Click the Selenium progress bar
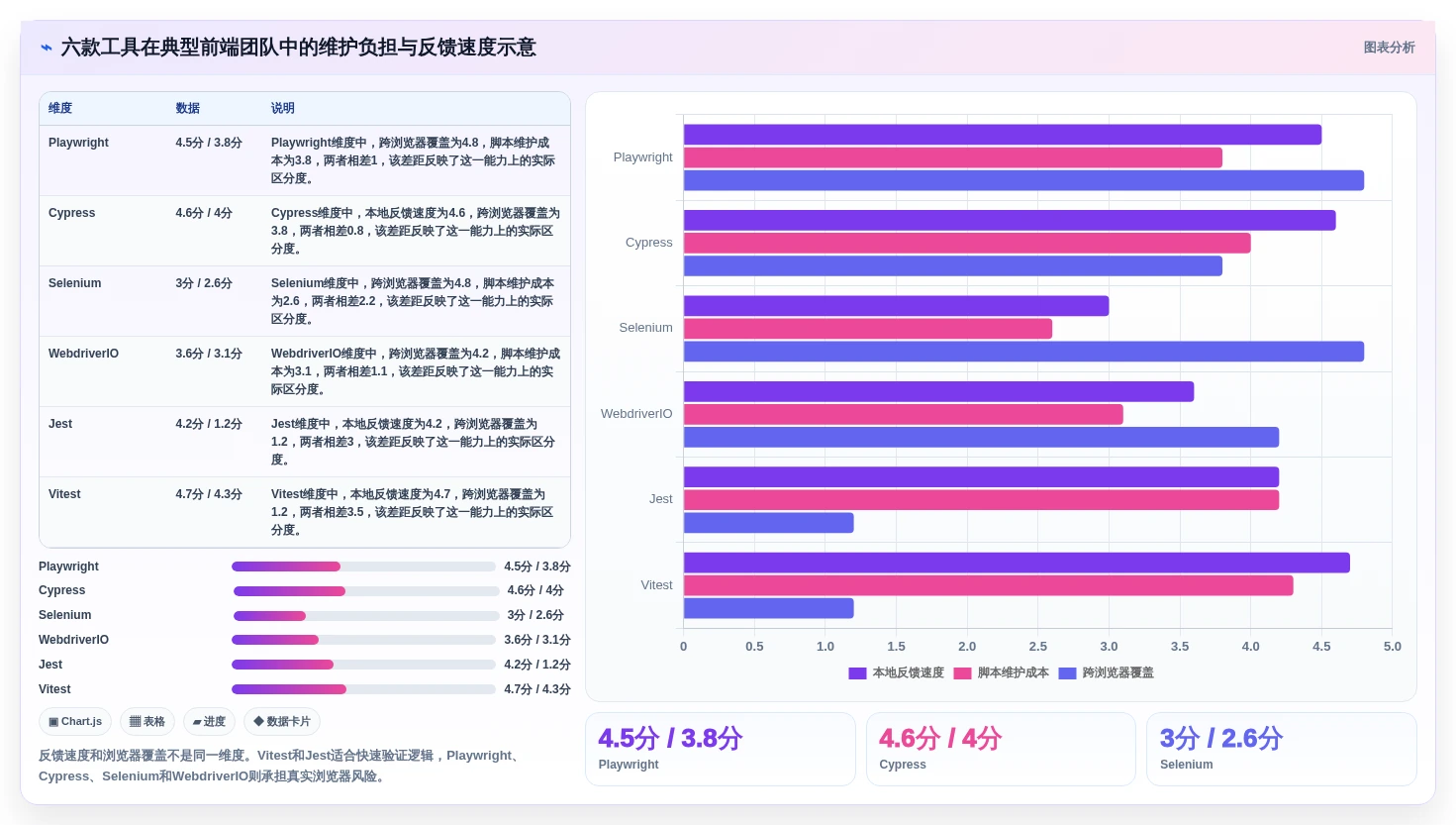Viewport: 1456px width, 825px height. pyautogui.click(x=366, y=616)
